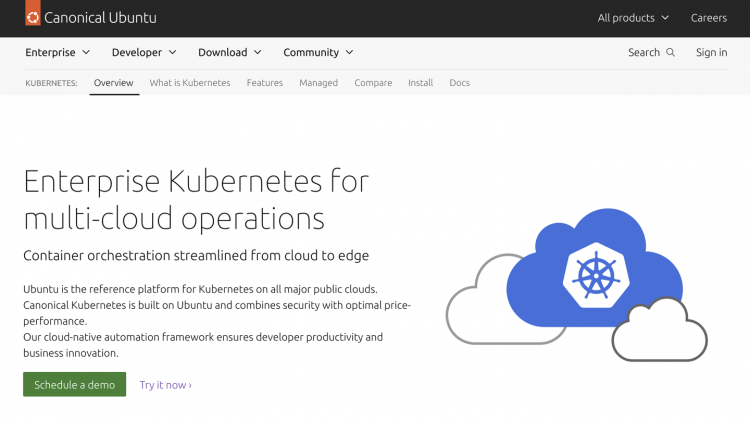Click the search magnifier icon
Viewport: 750px width, 421px height.
[671, 52]
